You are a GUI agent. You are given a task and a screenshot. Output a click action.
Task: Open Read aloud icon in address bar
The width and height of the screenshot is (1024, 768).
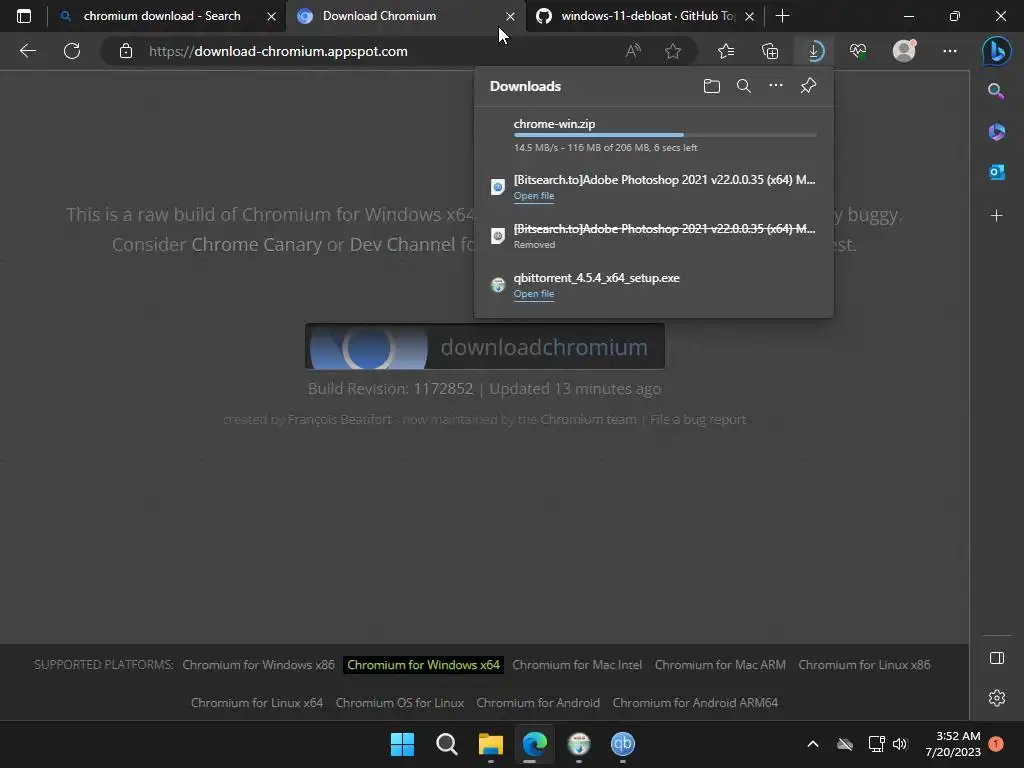pos(633,51)
